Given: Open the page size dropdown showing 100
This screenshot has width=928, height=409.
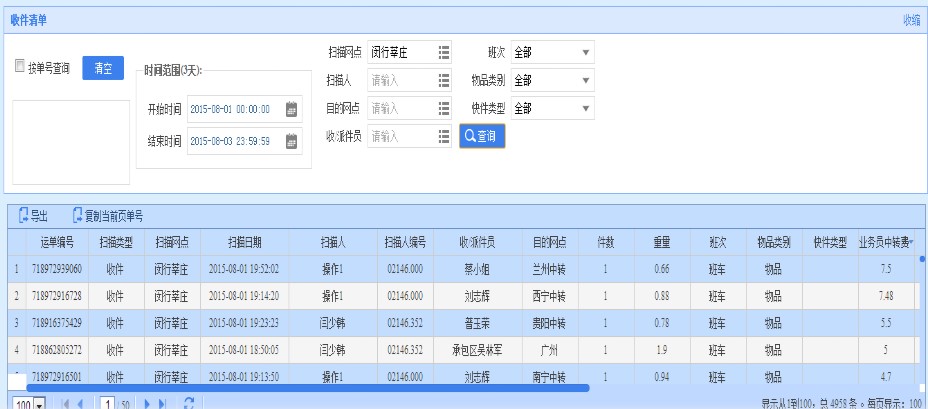Looking at the screenshot, I should tap(40, 405).
